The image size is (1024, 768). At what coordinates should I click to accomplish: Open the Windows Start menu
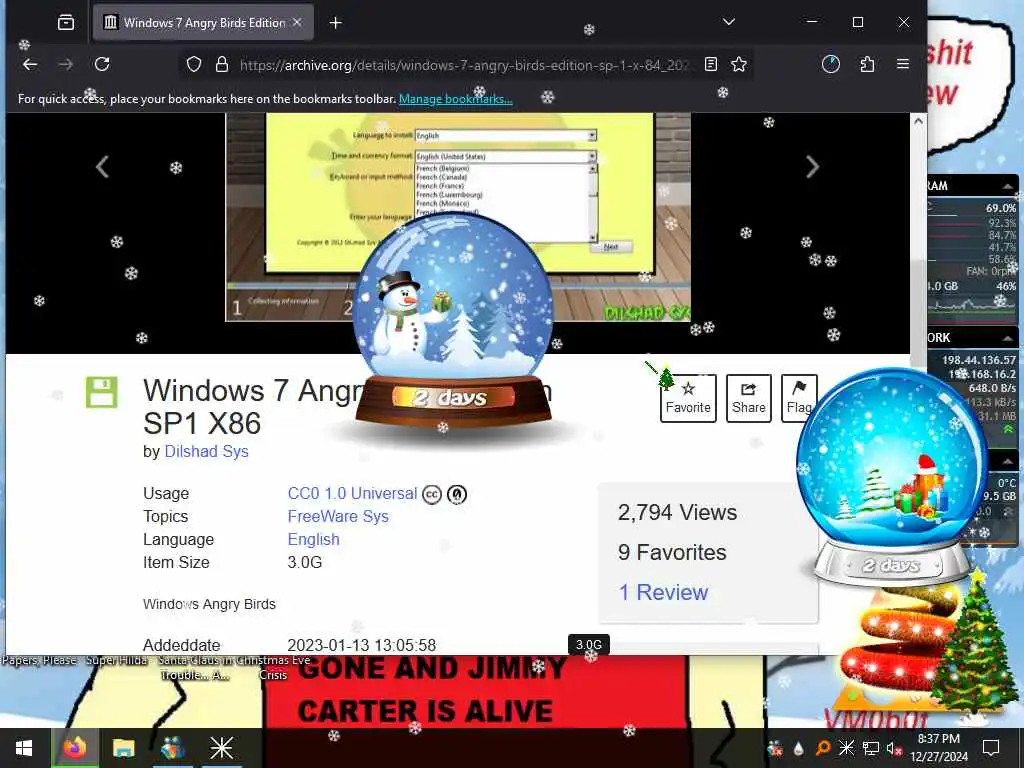tap(24, 748)
